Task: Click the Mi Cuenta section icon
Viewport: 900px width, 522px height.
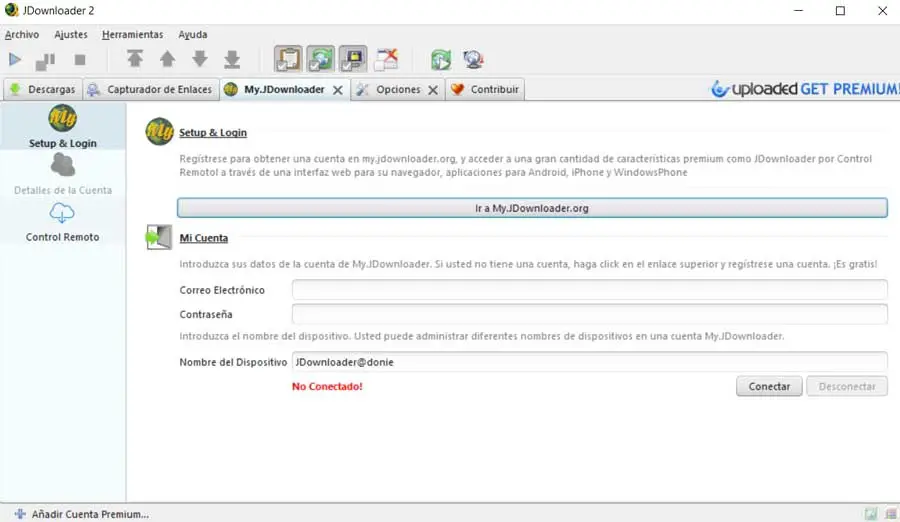Action: 158,237
